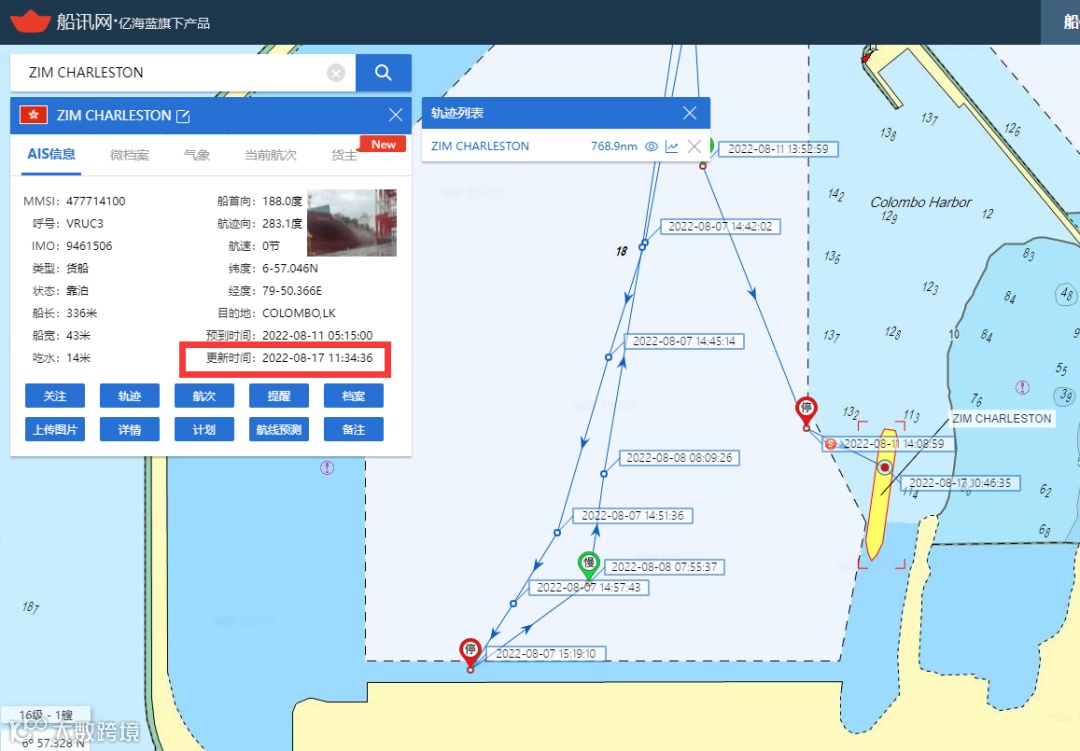The height and width of the screenshot is (751, 1080).
Task: Click the magenta warning marker left of the anchorage
Action: click(327, 469)
